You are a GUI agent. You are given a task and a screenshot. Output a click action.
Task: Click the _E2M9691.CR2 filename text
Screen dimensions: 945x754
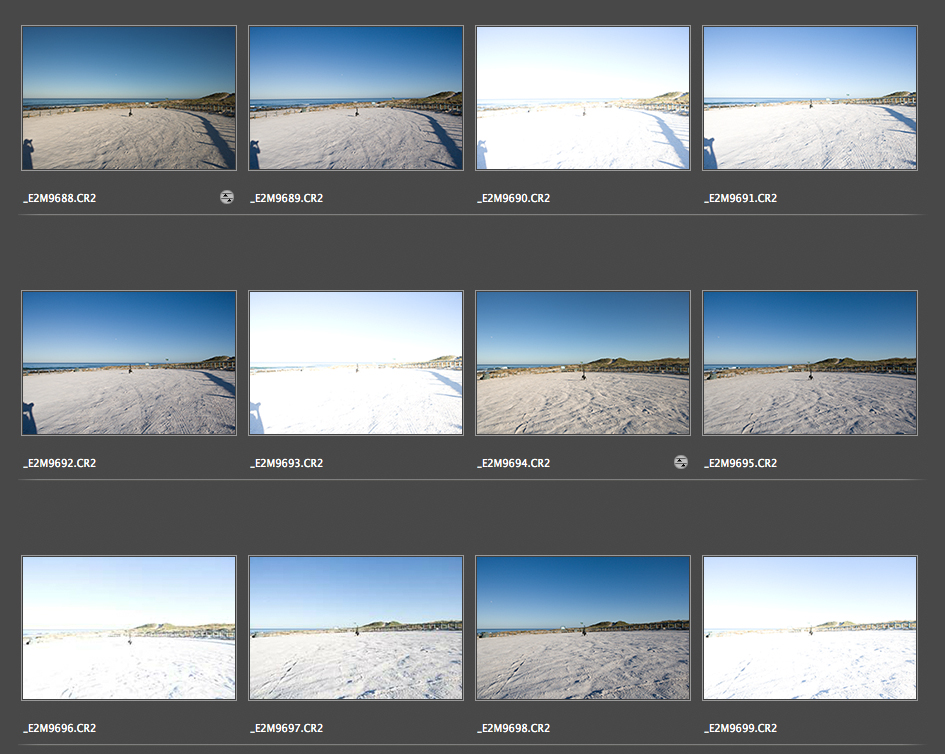click(740, 199)
